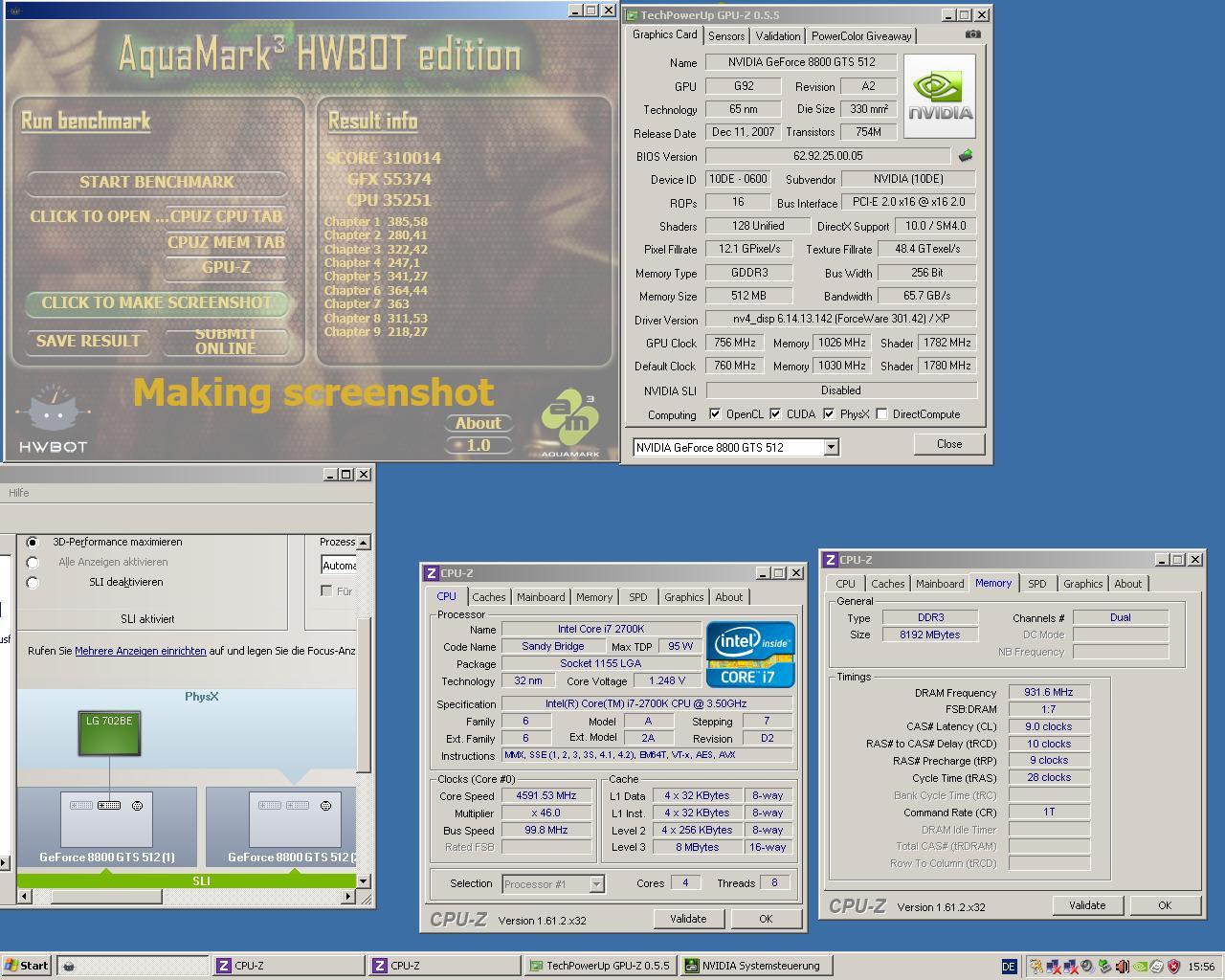The height and width of the screenshot is (980, 1225).
Task: Open the Start menu
Action: 27,966
